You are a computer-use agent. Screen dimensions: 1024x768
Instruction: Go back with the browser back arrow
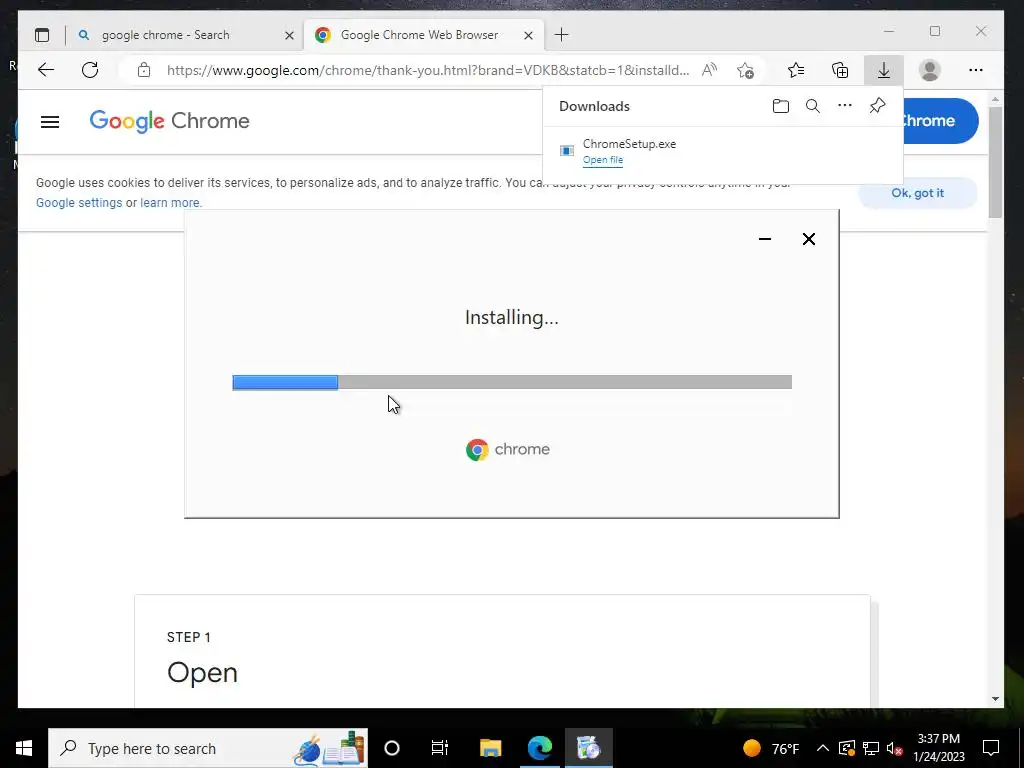pos(46,70)
